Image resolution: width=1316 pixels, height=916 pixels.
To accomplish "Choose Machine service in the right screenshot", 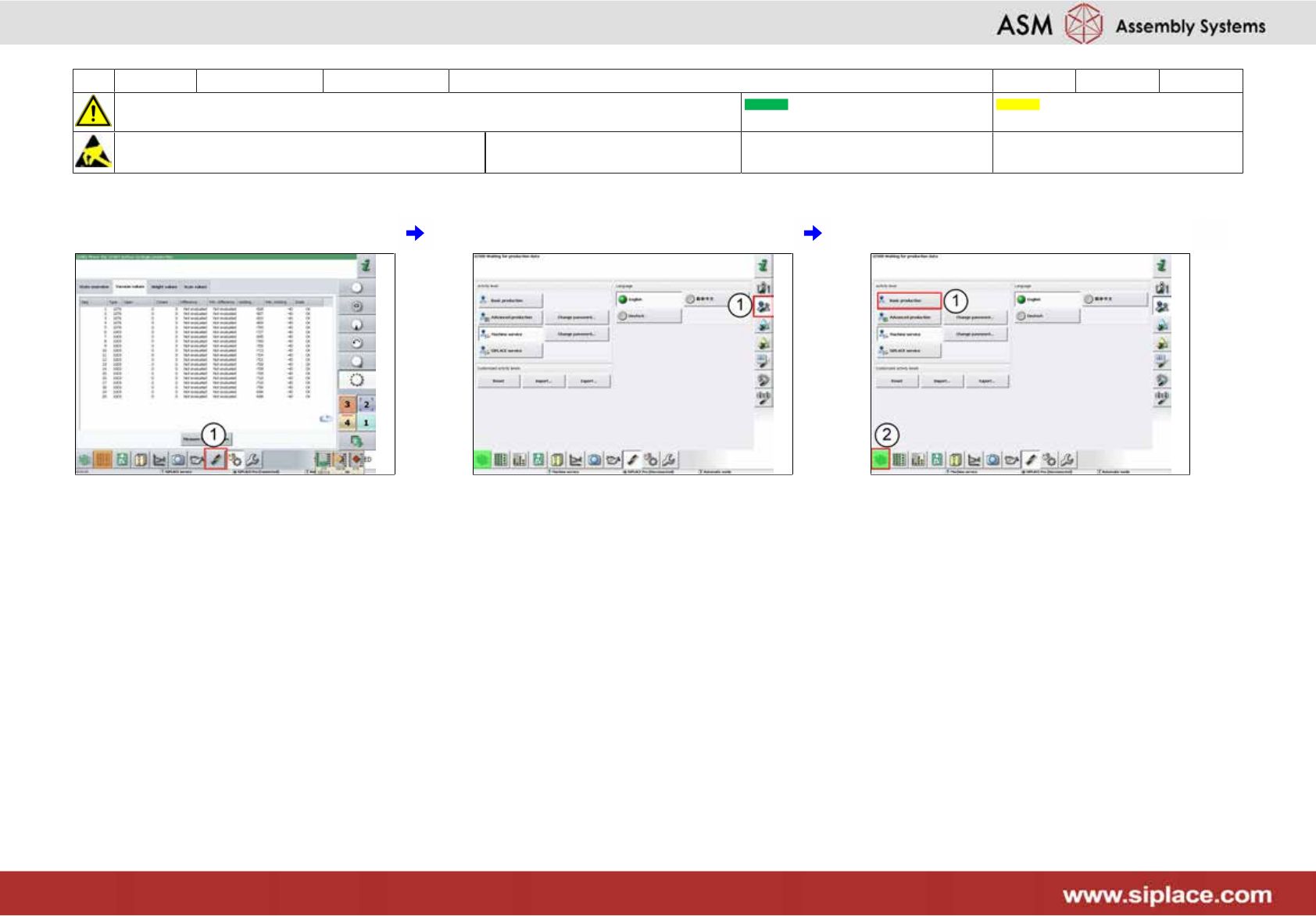I will point(909,334).
